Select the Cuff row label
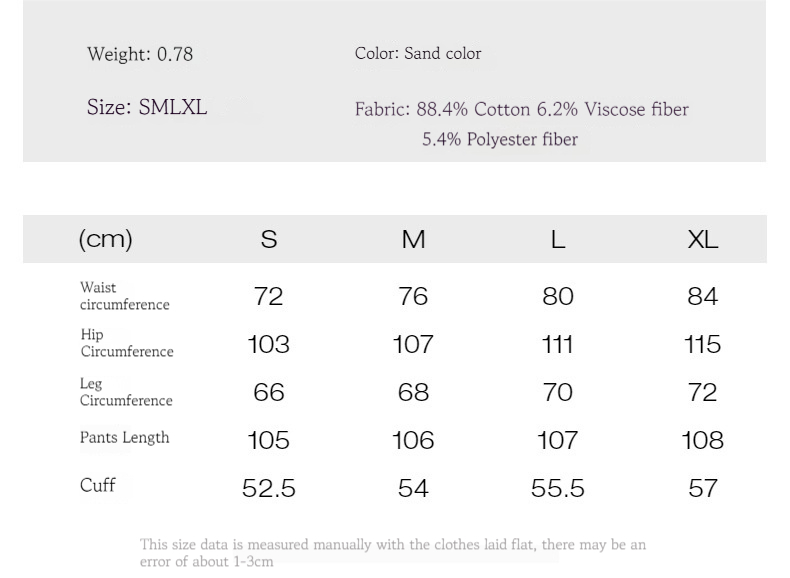Viewport: 790px width, 578px height. [x=97, y=485]
